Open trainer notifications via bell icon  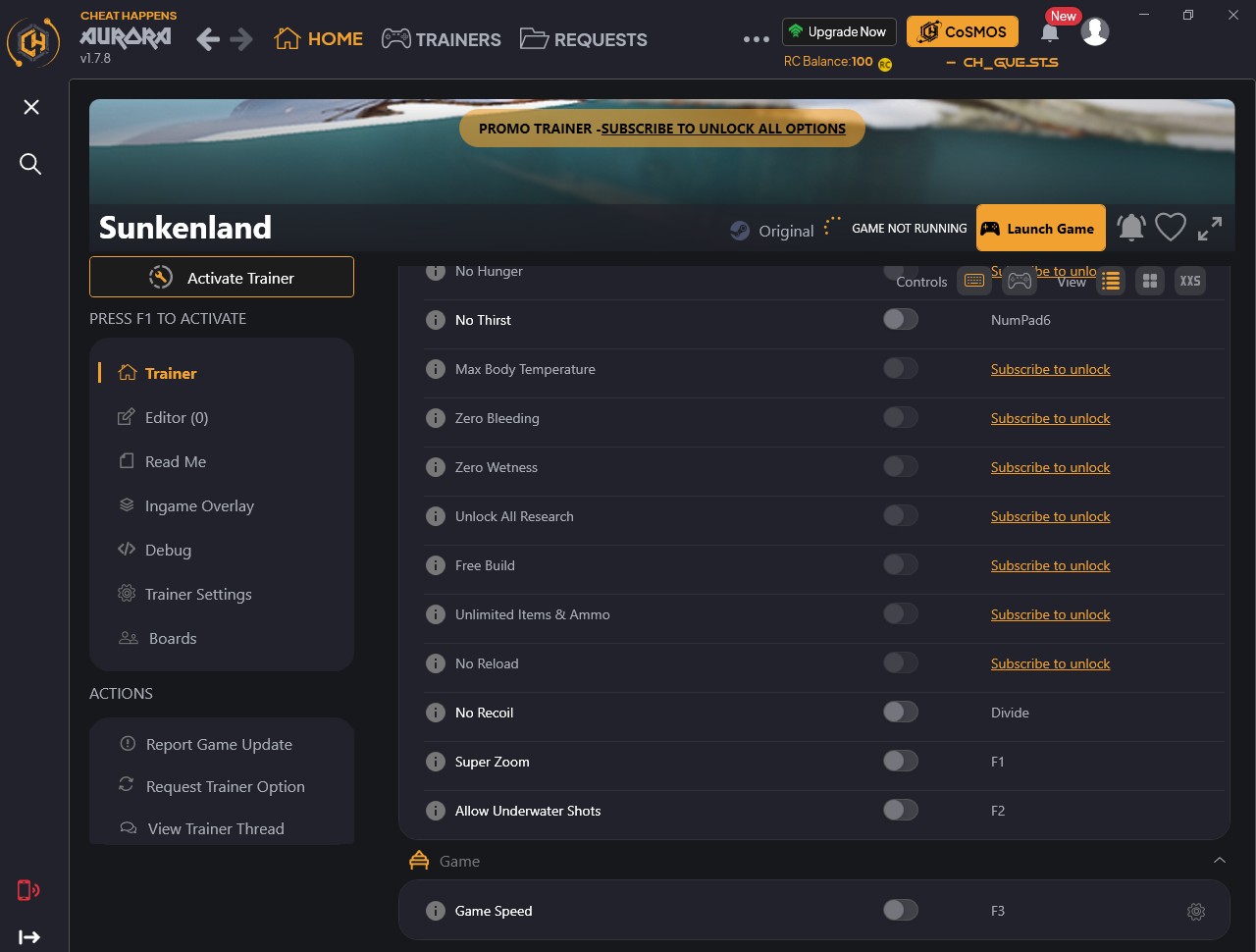(1130, 227)
